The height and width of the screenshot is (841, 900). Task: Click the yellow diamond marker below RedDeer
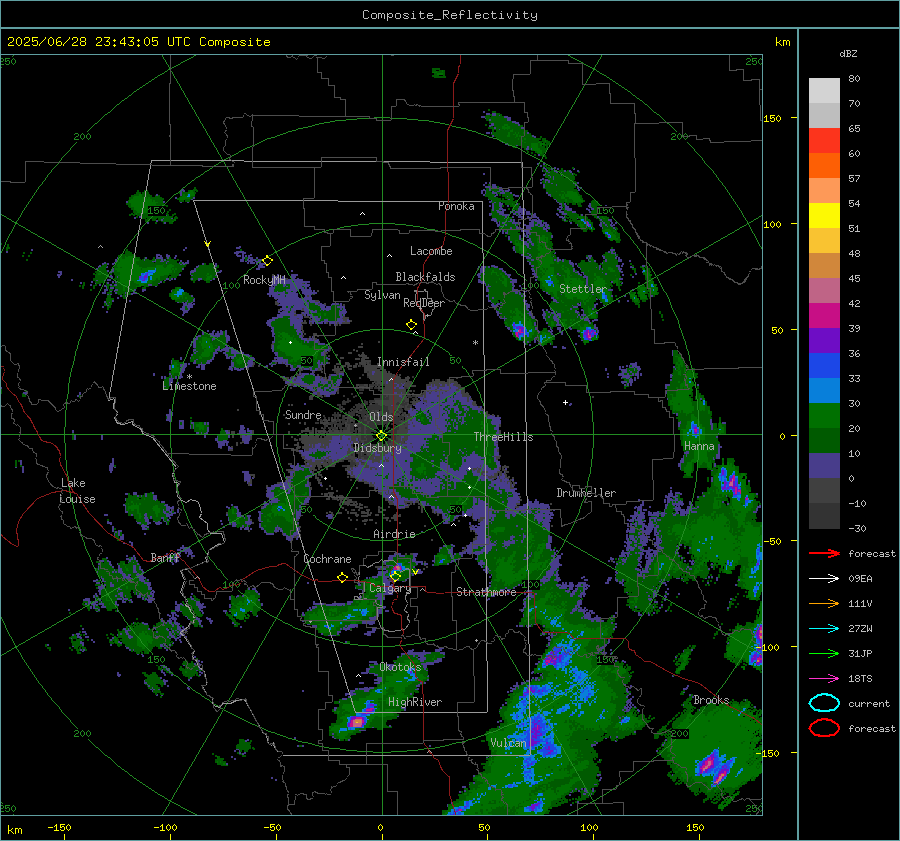411,324
